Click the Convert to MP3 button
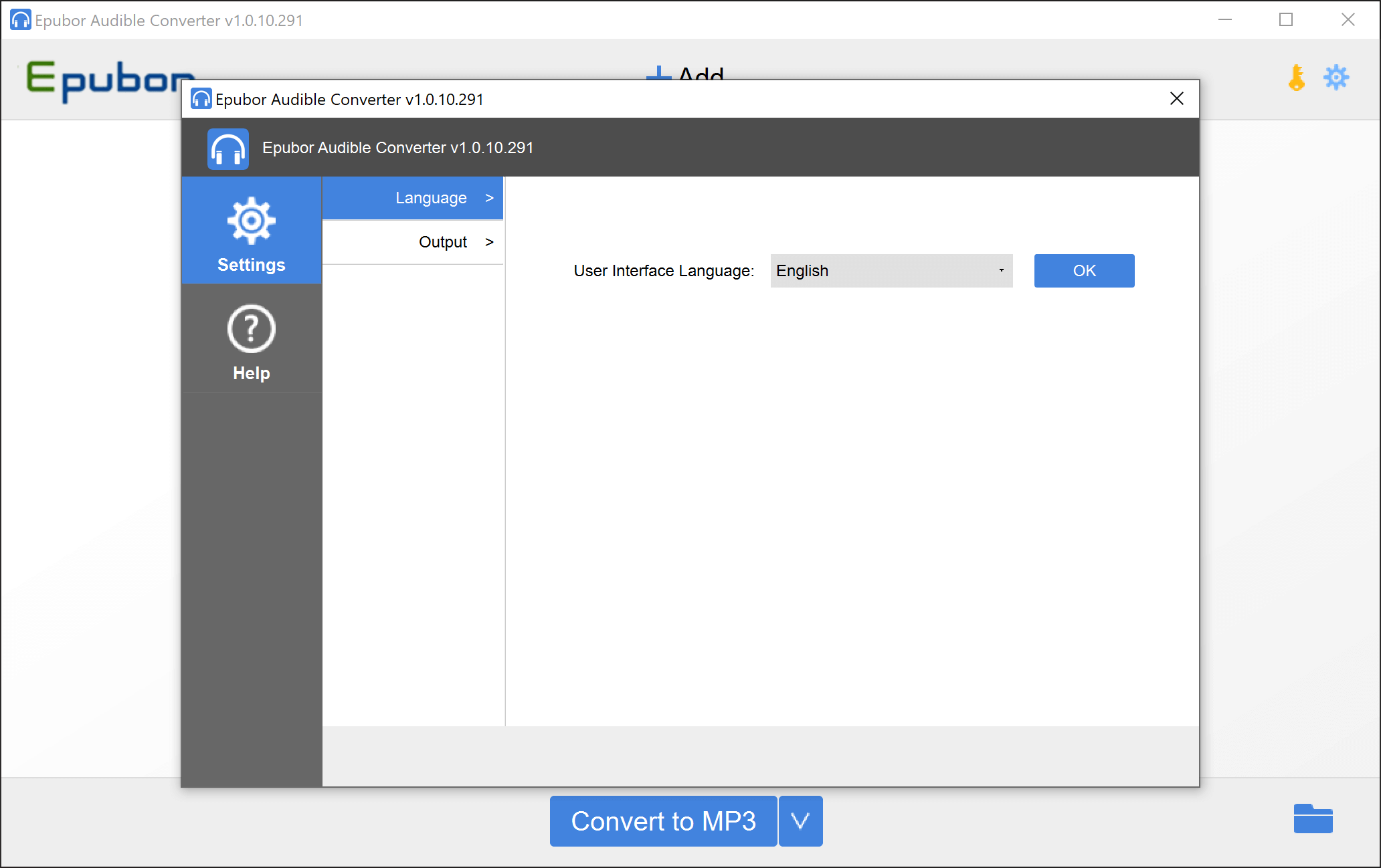Screen dimensions: 1381x868 [663, 821]
